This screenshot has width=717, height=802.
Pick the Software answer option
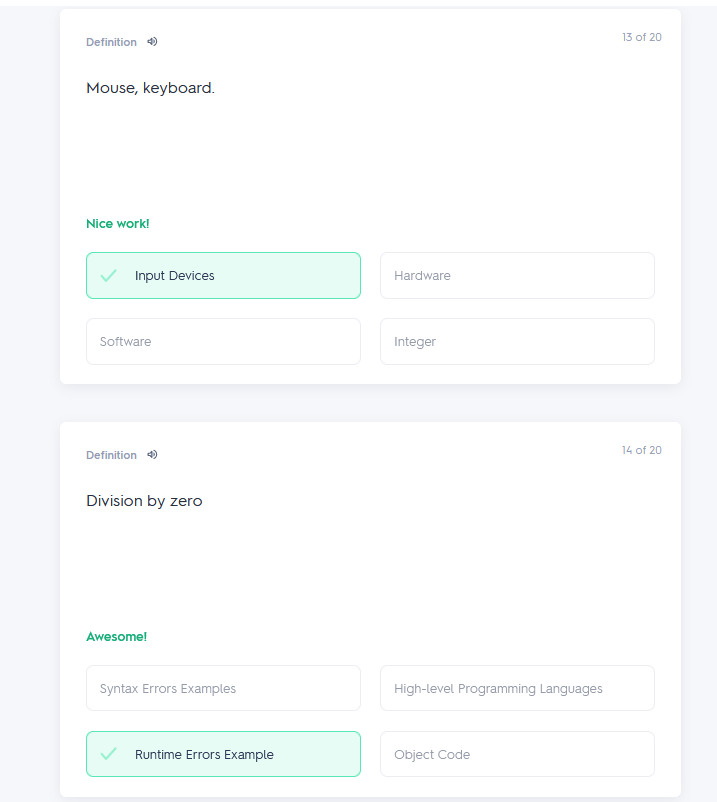coord(223,342)
